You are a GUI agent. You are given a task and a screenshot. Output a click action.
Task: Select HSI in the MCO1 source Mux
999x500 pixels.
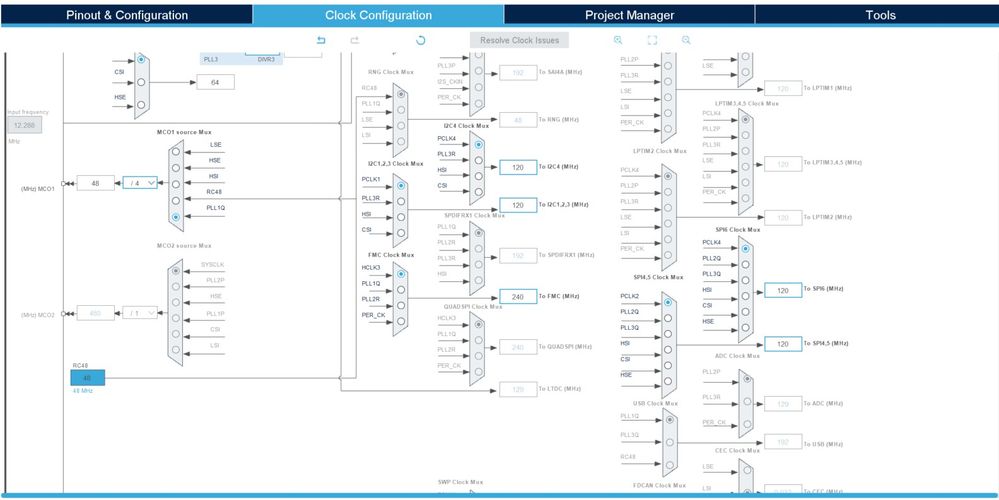click(176, 184)
